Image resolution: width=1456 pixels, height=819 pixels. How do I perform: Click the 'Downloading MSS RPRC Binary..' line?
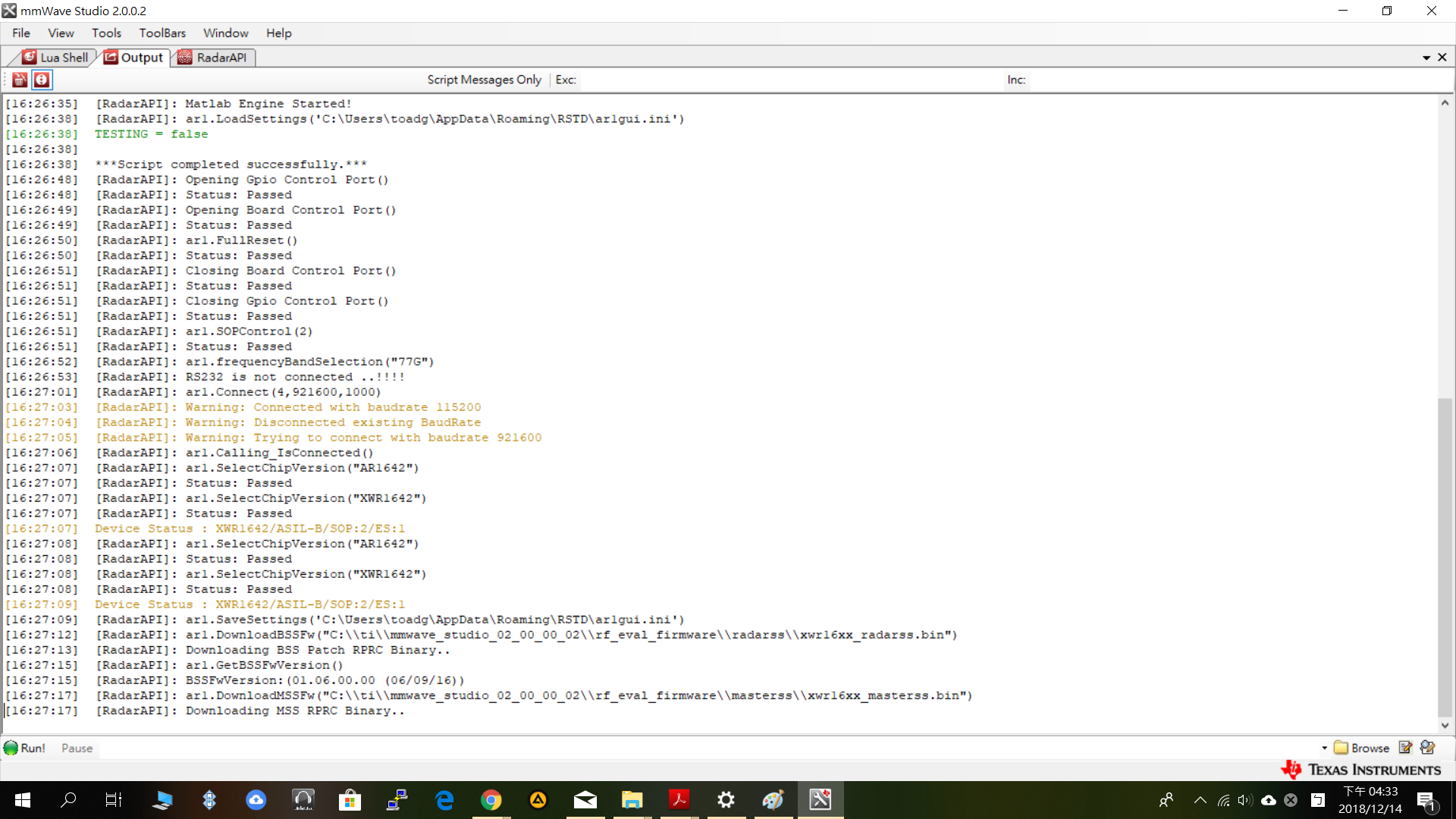[x=295, y=711]
